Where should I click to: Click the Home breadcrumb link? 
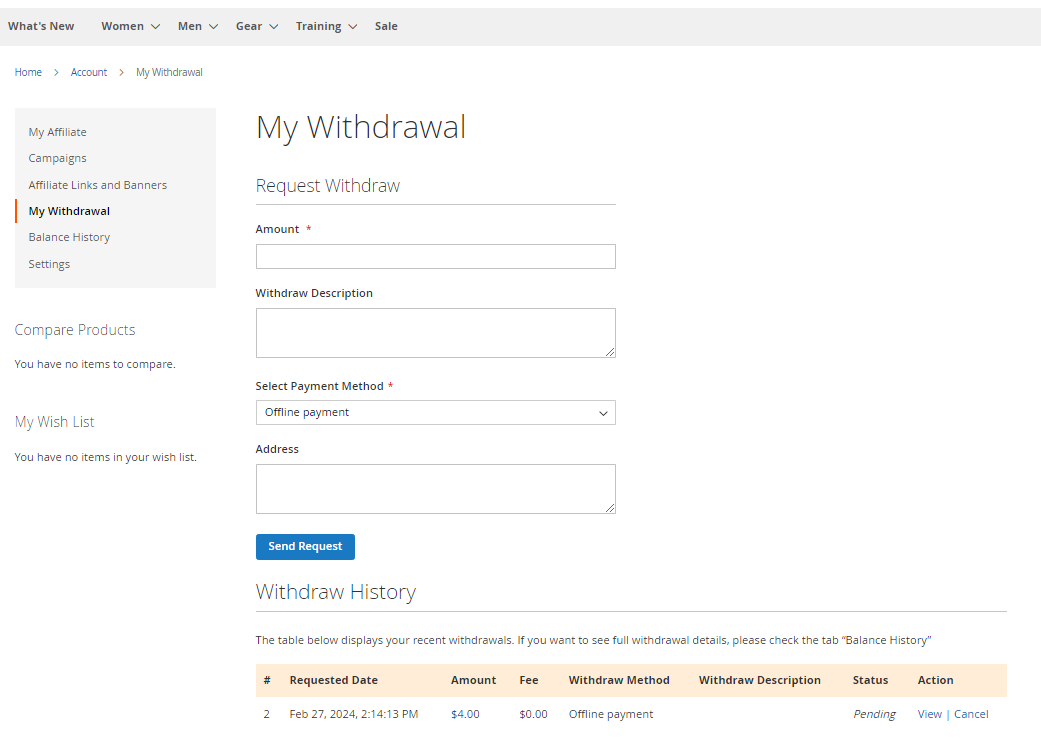[x=28, y=73]
